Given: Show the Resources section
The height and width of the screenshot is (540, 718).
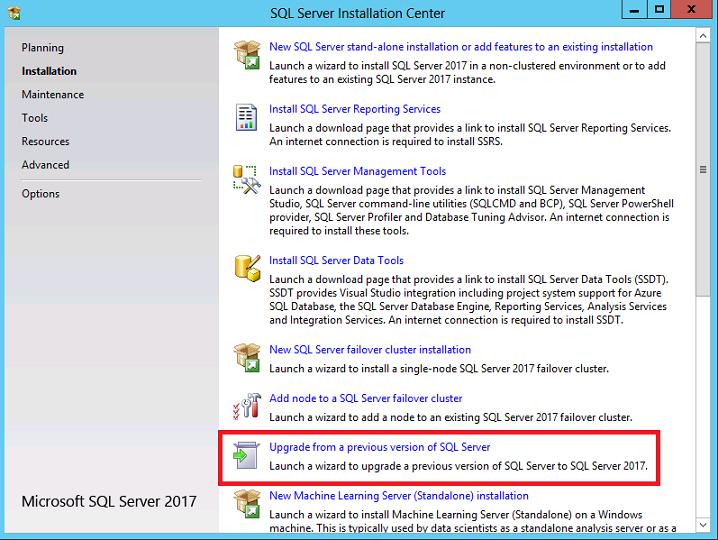Looking at the screenshot, I should [x=45, y=141].
